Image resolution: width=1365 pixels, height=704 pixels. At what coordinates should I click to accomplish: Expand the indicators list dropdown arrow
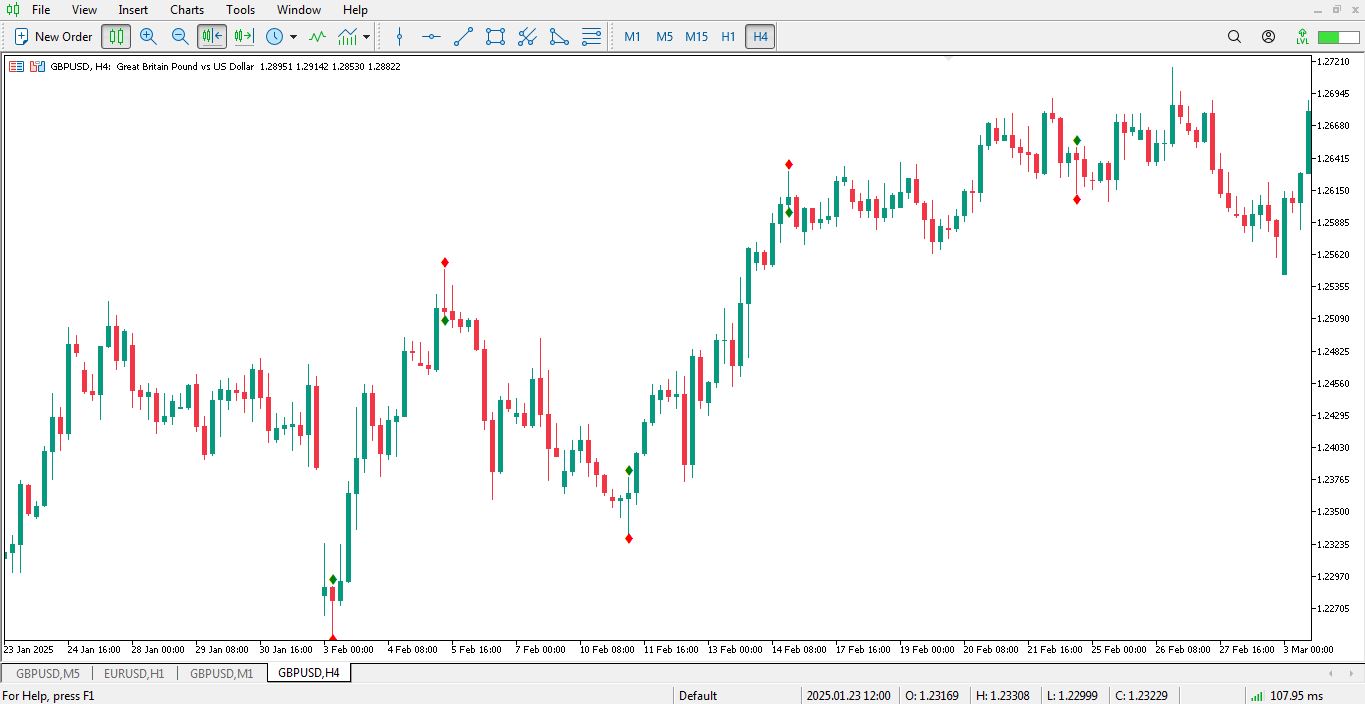[x=367, y=37]
